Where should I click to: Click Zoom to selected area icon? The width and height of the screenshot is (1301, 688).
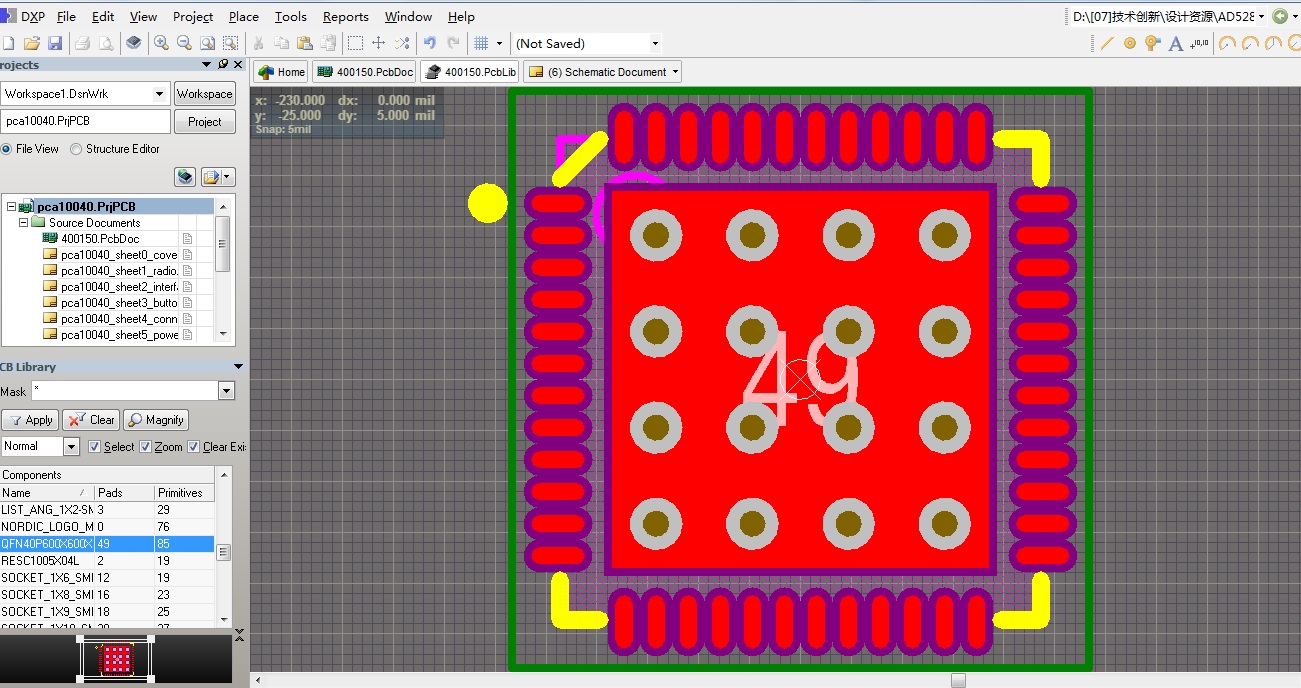230,43
